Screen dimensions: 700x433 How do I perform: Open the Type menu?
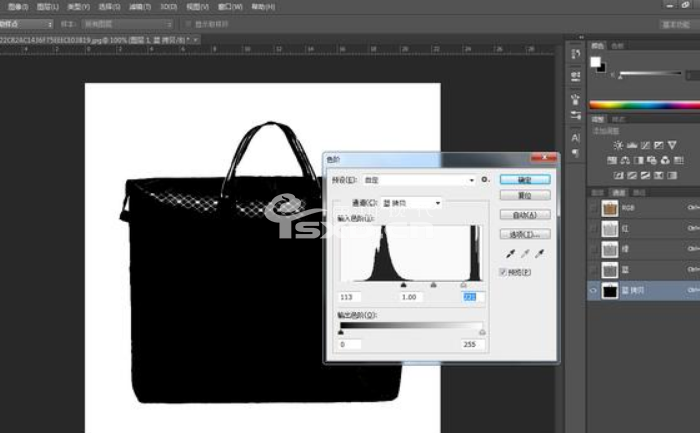tap(78, 7)
